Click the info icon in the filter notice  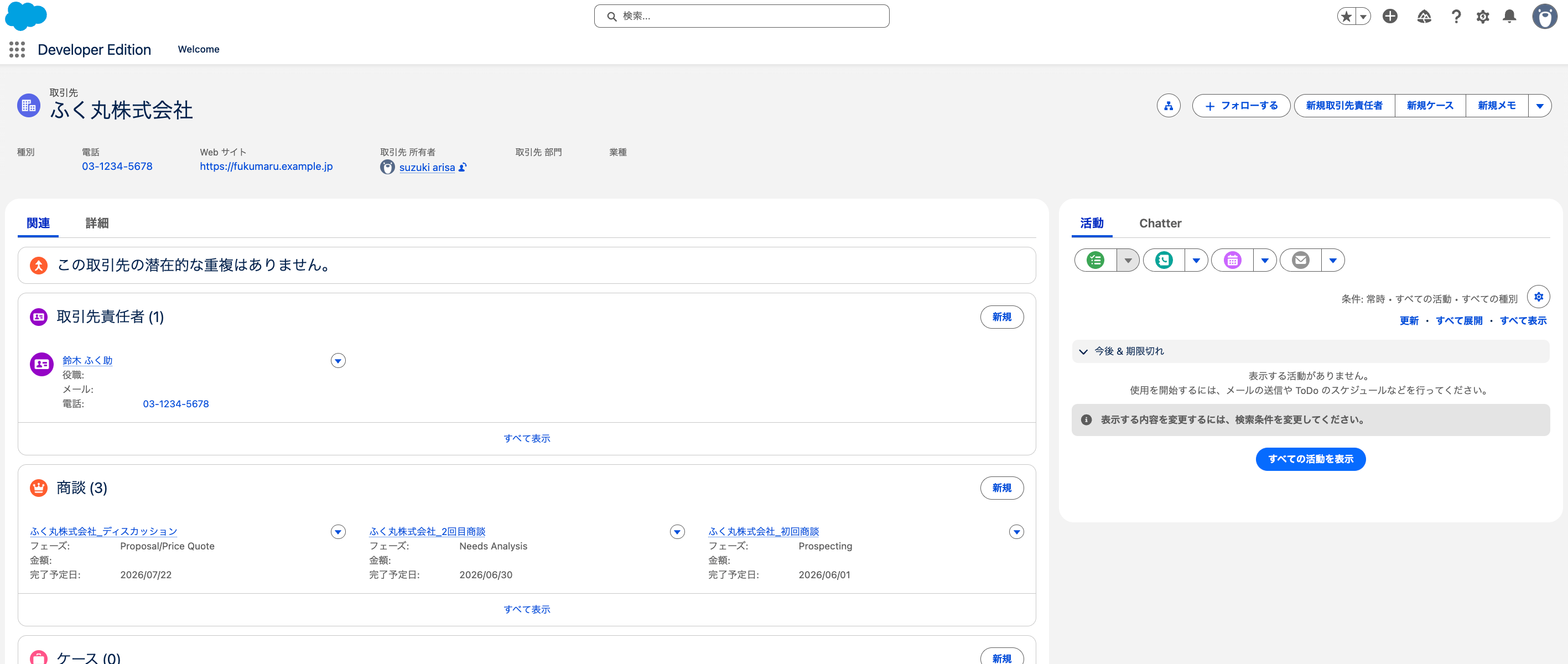1086,420
